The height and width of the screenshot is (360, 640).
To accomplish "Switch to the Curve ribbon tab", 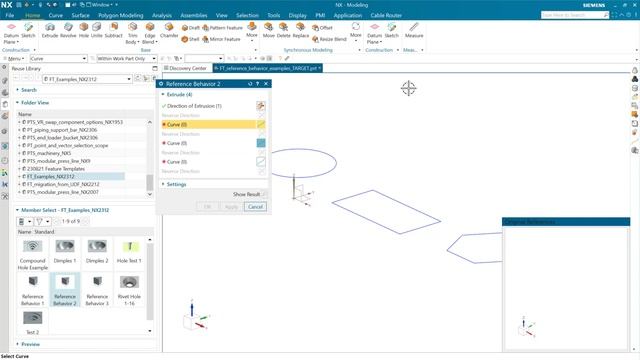I will click(x=56, y=16).
